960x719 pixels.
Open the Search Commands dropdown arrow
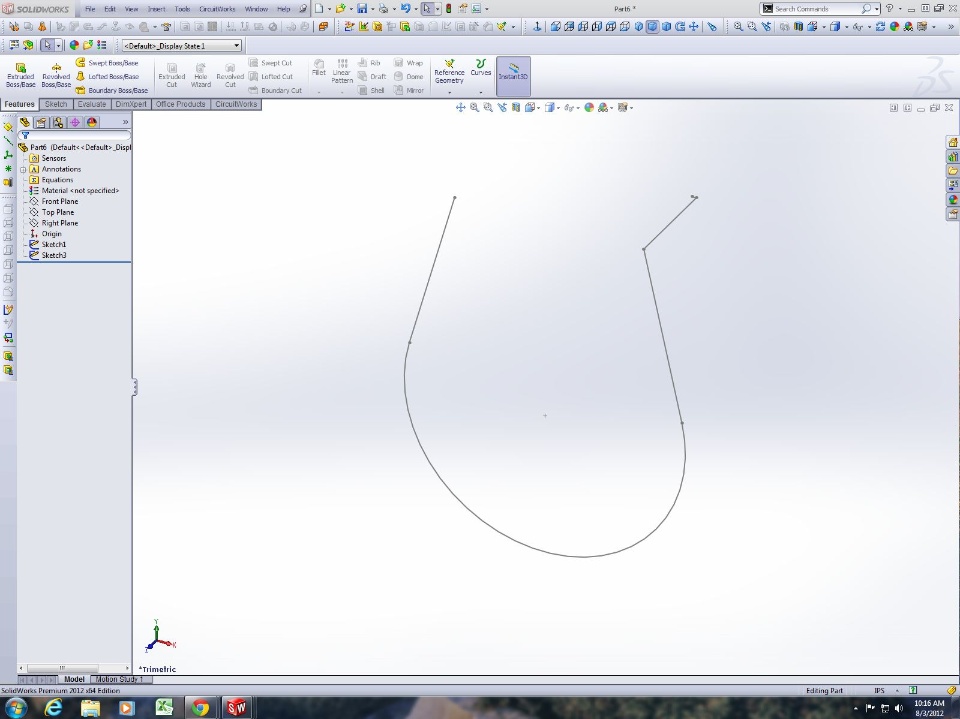877,9
